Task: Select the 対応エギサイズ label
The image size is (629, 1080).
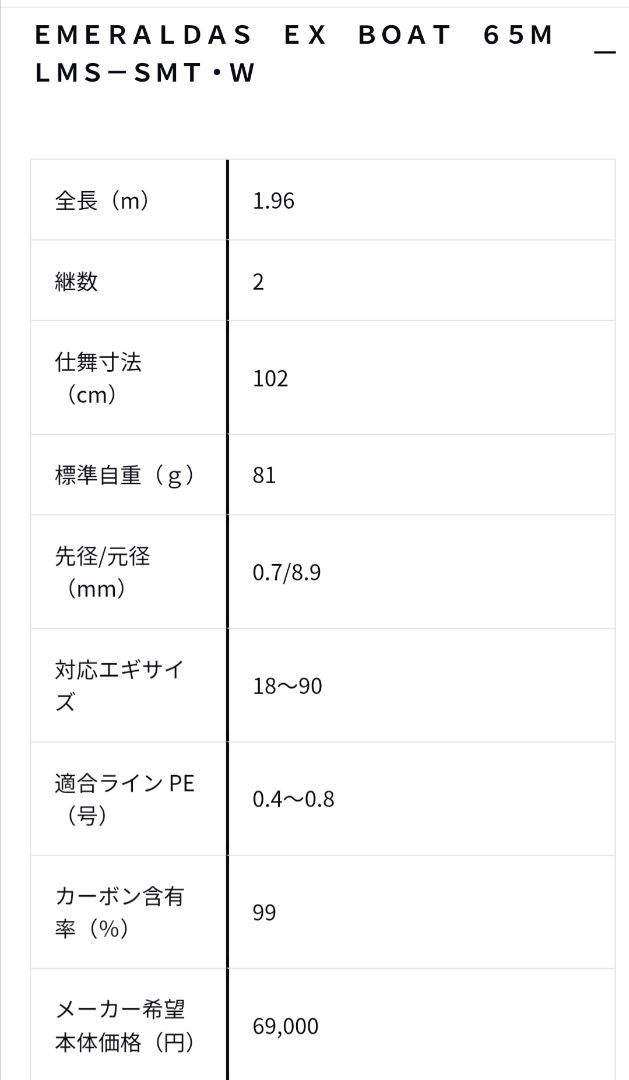Action: [118, 685]
